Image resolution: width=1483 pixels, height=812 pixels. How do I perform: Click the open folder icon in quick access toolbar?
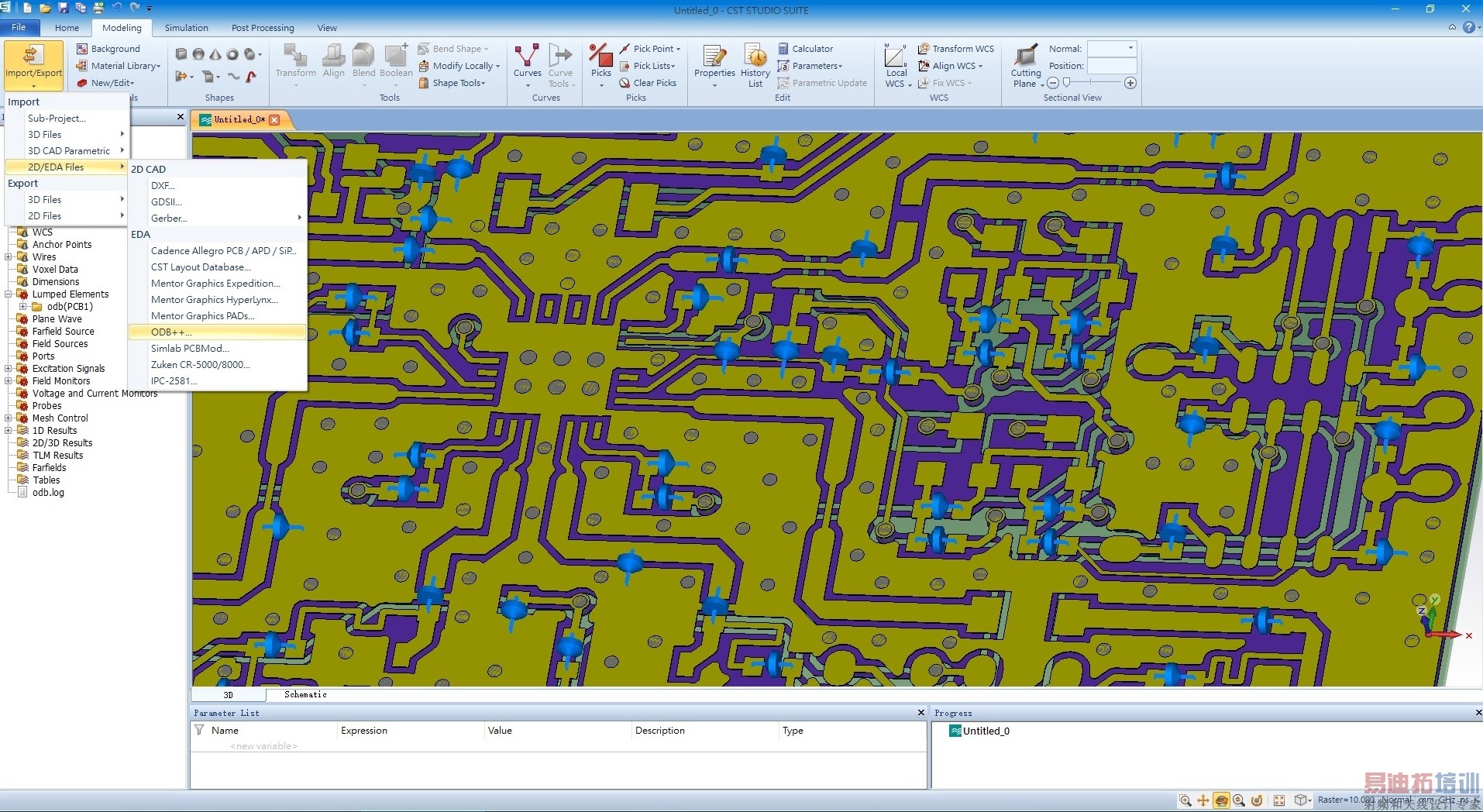[45, 8]
